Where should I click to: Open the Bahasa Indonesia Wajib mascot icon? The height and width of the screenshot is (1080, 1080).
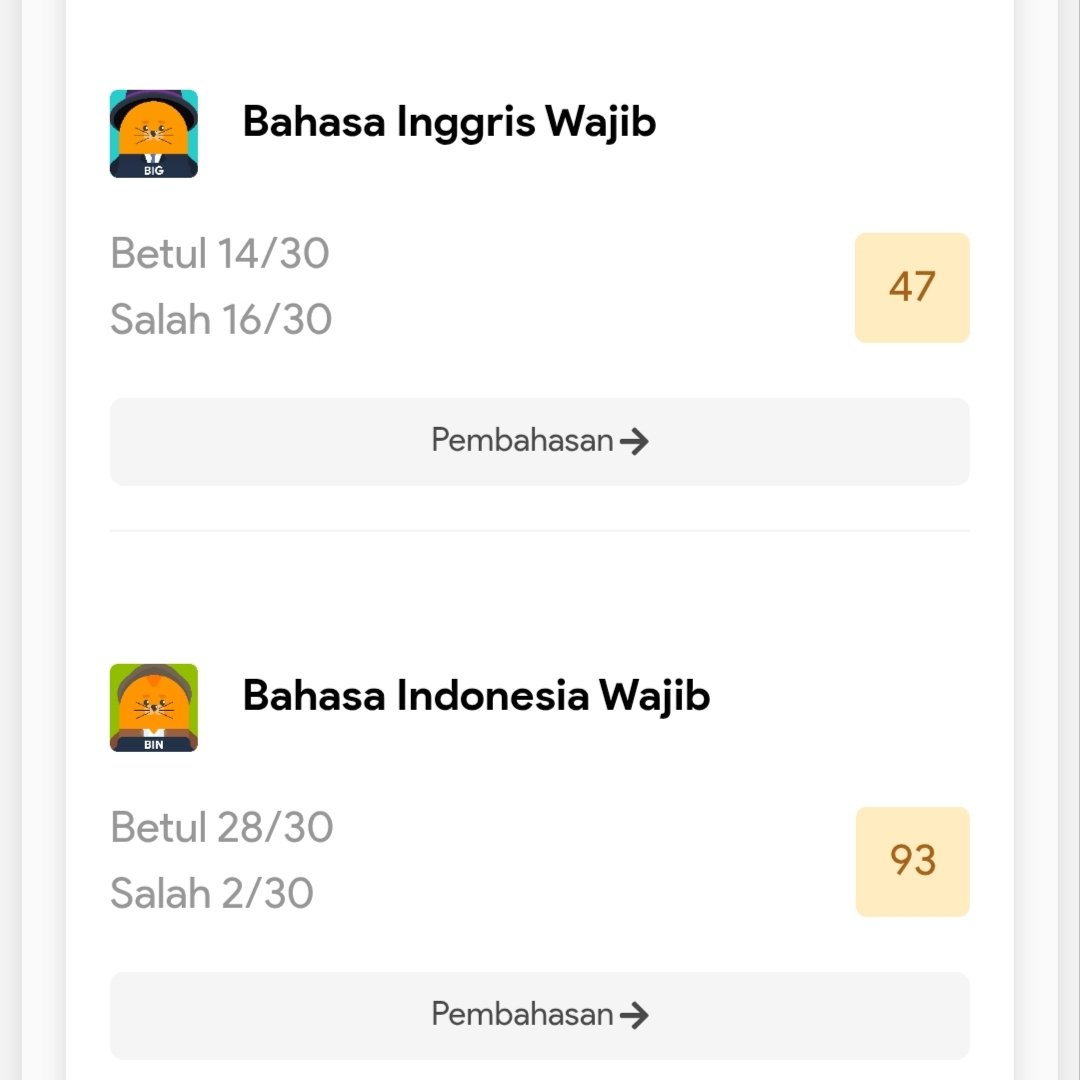154,707
